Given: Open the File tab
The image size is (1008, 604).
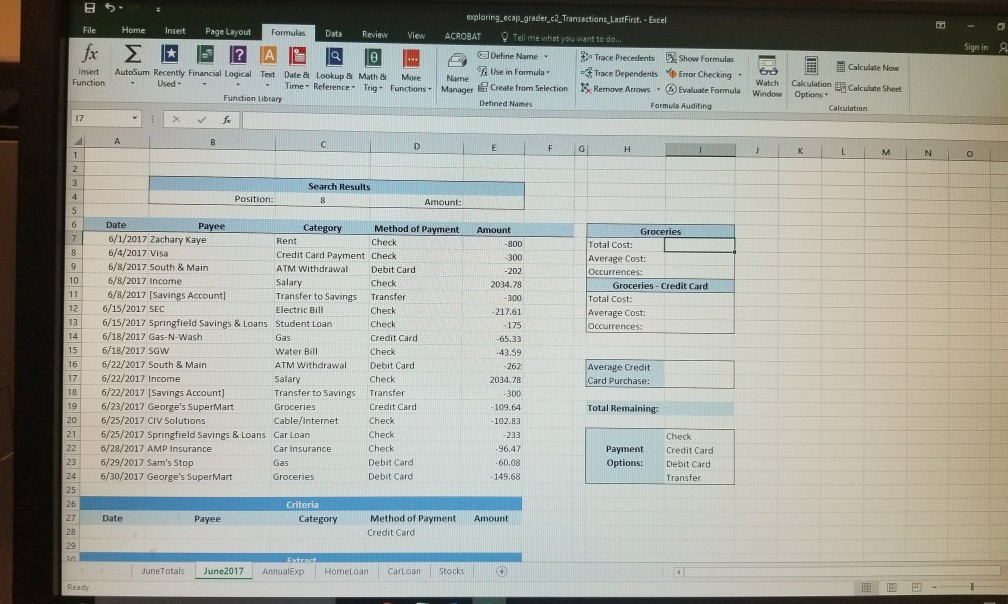Looking at the screenshot, I should [x=89, y=30].
